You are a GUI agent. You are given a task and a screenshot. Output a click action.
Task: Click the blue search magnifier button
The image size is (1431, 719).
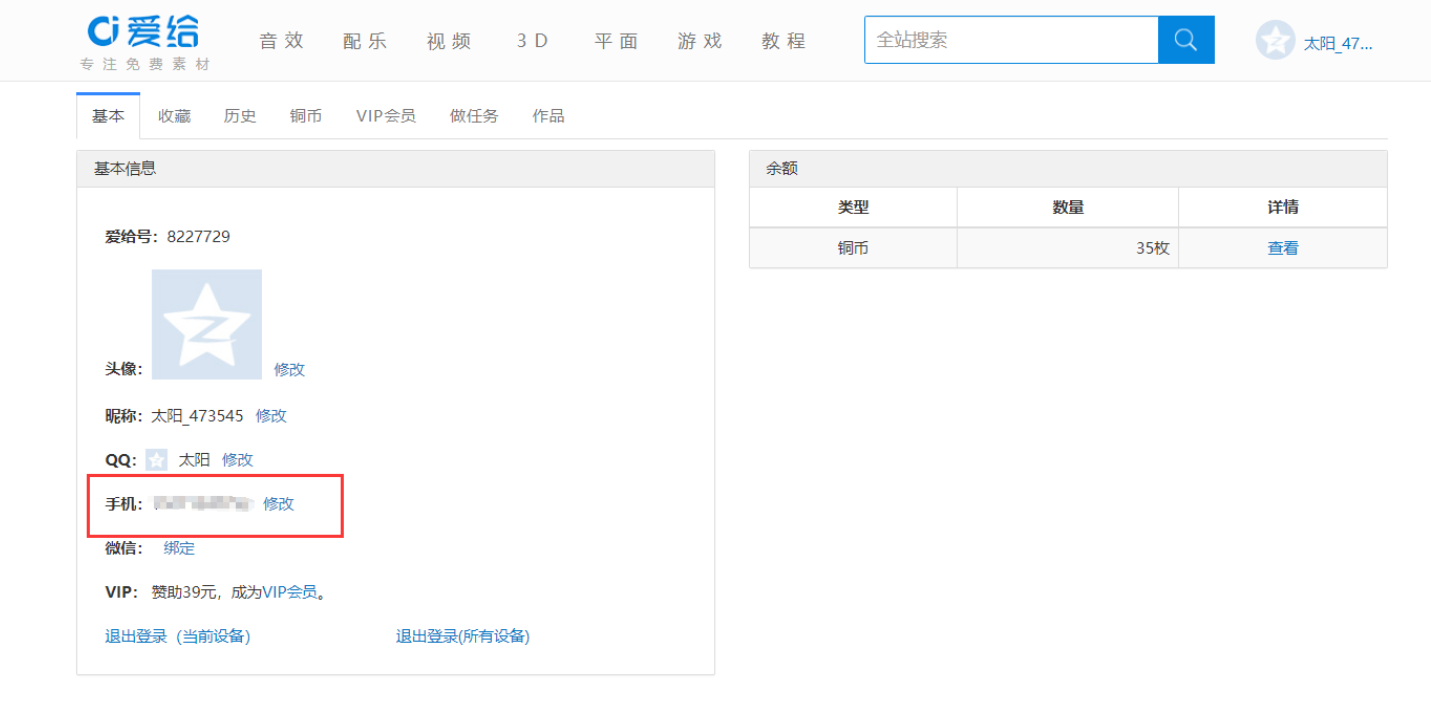tap(1186, 40)
